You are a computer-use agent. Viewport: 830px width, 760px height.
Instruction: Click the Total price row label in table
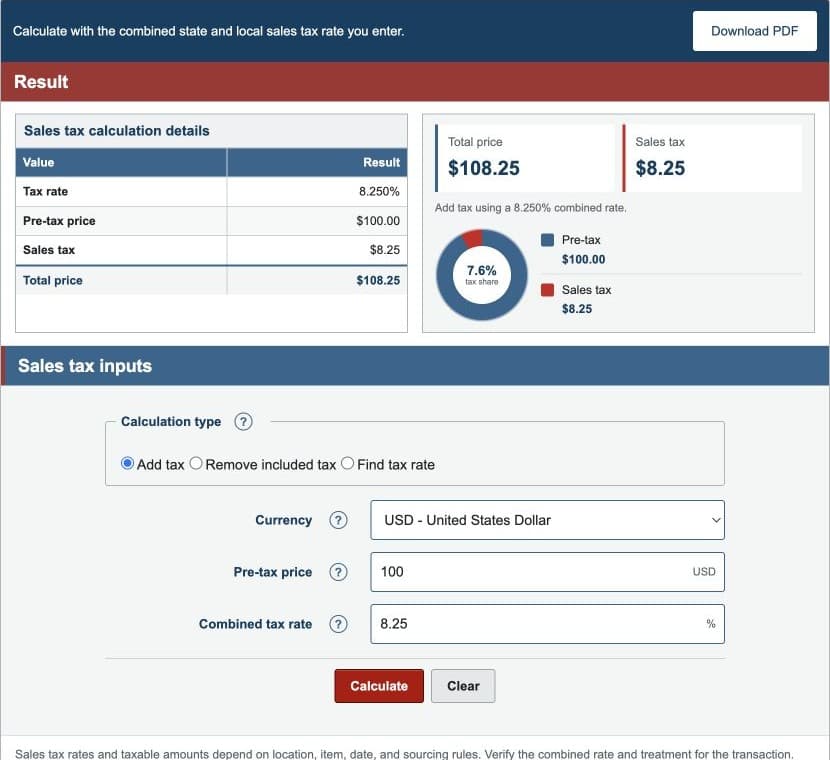click(x=53, y=281)
